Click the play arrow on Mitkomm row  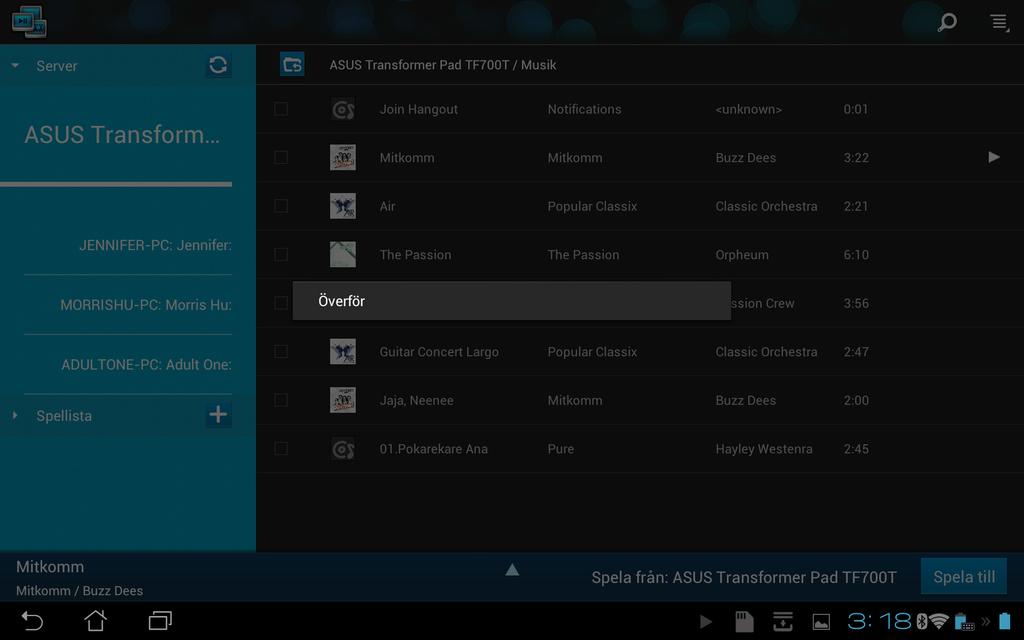(994, 157)
